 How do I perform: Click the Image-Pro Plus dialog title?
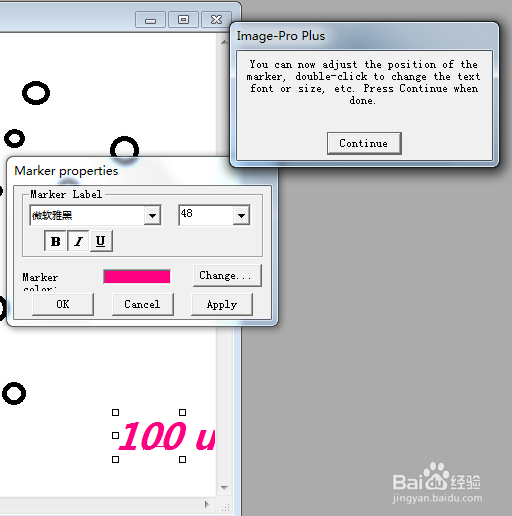point(281,36)
